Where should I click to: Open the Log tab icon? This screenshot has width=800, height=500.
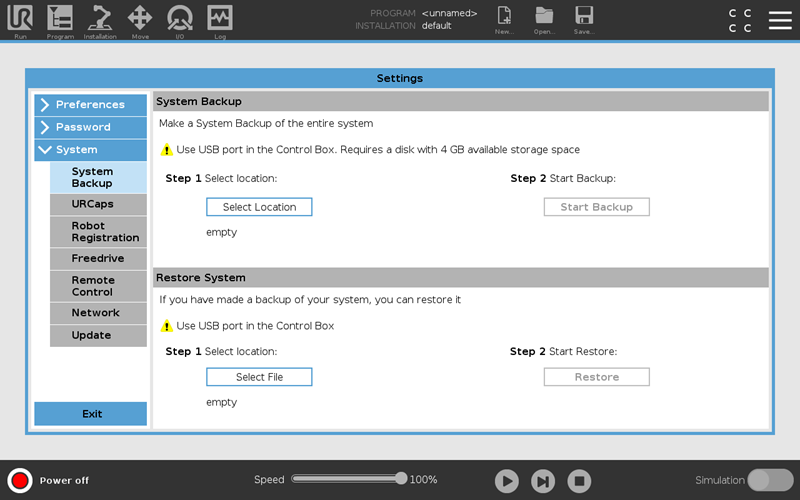[220, 19]
